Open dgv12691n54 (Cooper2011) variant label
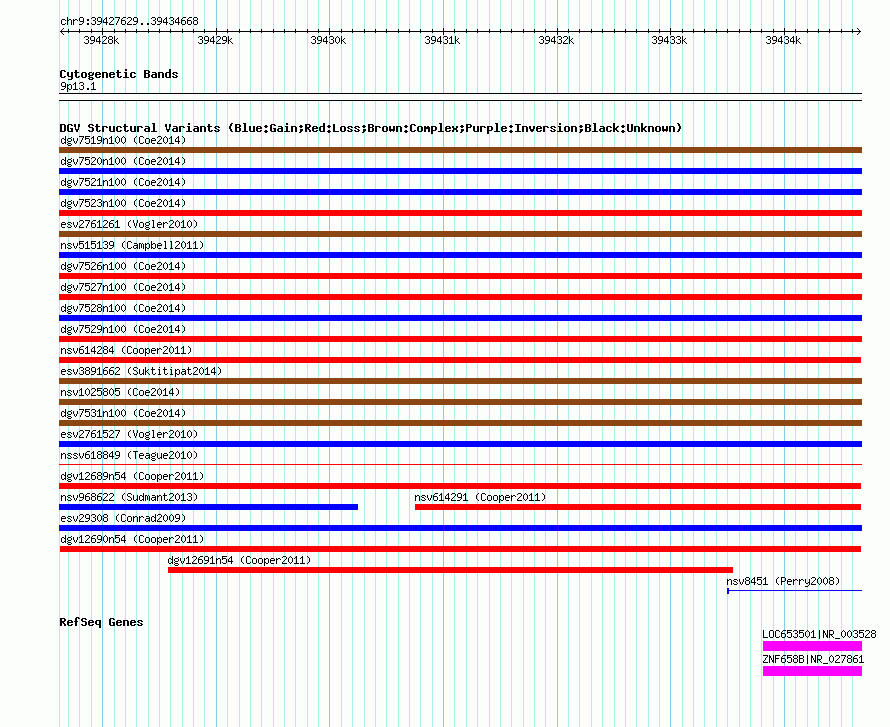The width and height of the screenshot is (890, 727). click(240, 560)
